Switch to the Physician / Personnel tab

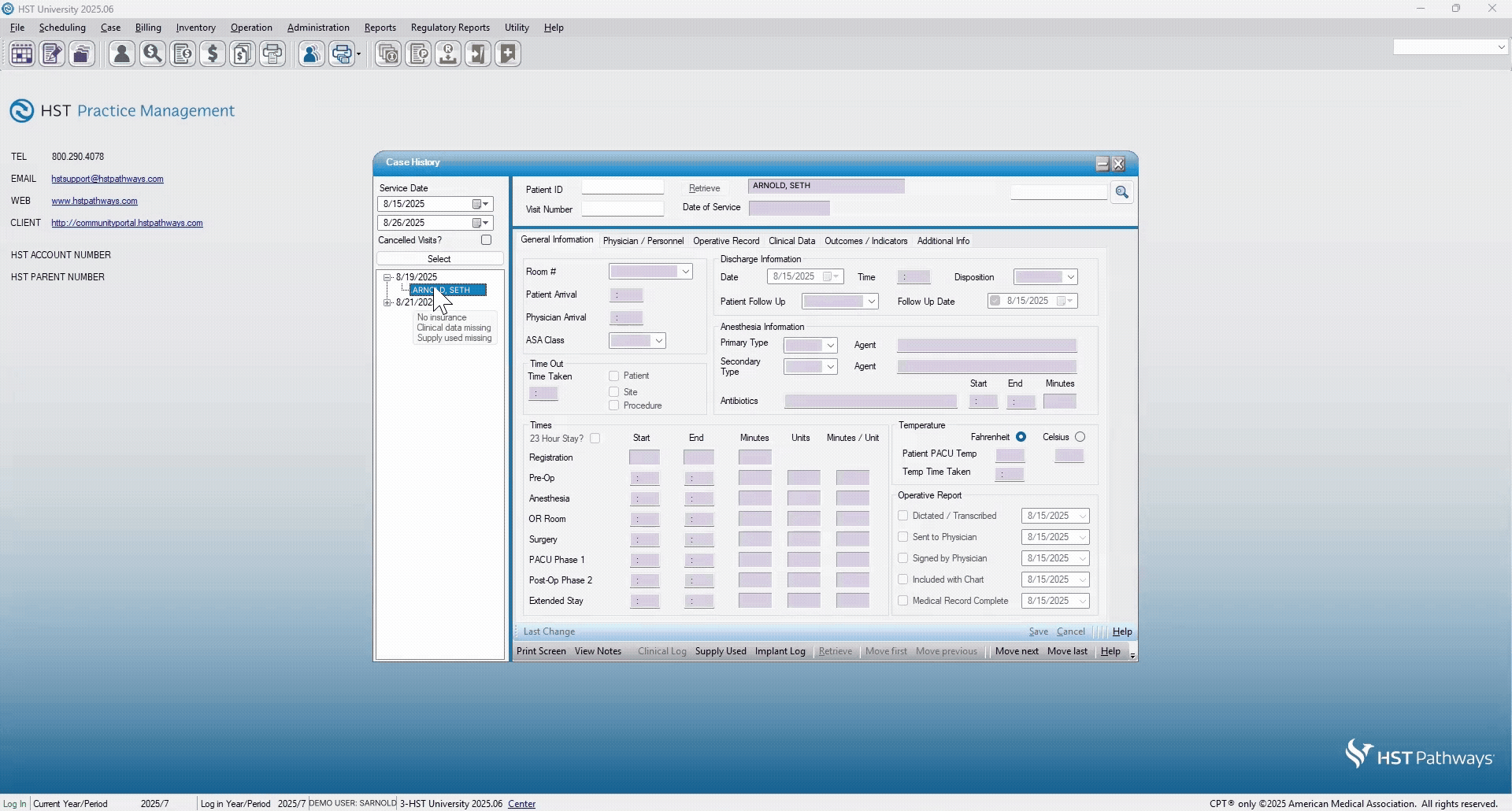pos(643,241)
